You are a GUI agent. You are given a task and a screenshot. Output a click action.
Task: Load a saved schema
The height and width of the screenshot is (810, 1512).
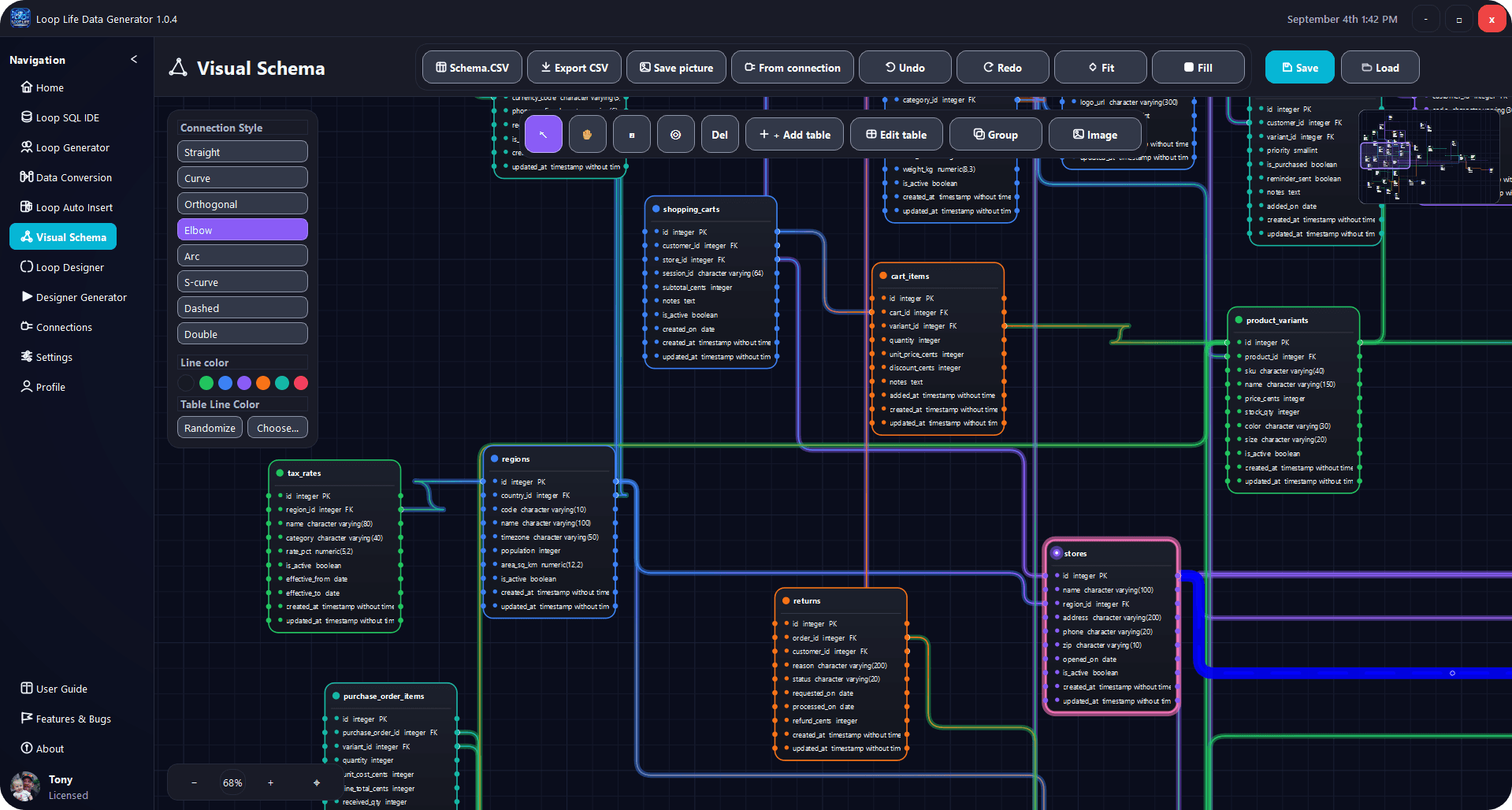click(x=1380, y=67)
